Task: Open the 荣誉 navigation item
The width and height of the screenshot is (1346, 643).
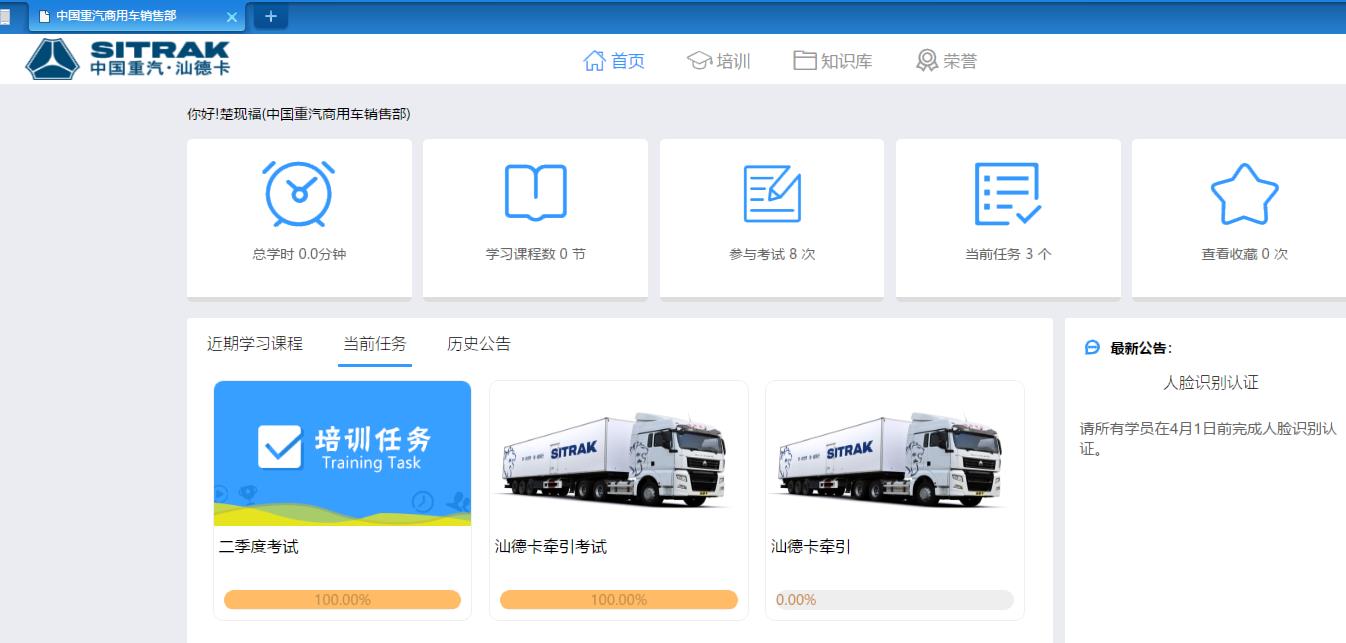Action: point(960,61)
